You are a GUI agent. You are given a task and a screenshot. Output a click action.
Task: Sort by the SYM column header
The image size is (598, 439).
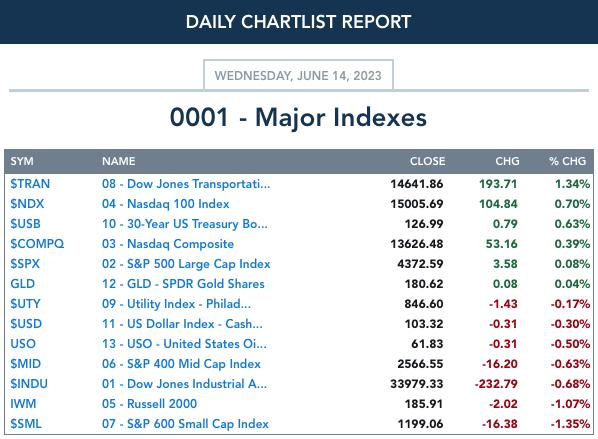22,161
